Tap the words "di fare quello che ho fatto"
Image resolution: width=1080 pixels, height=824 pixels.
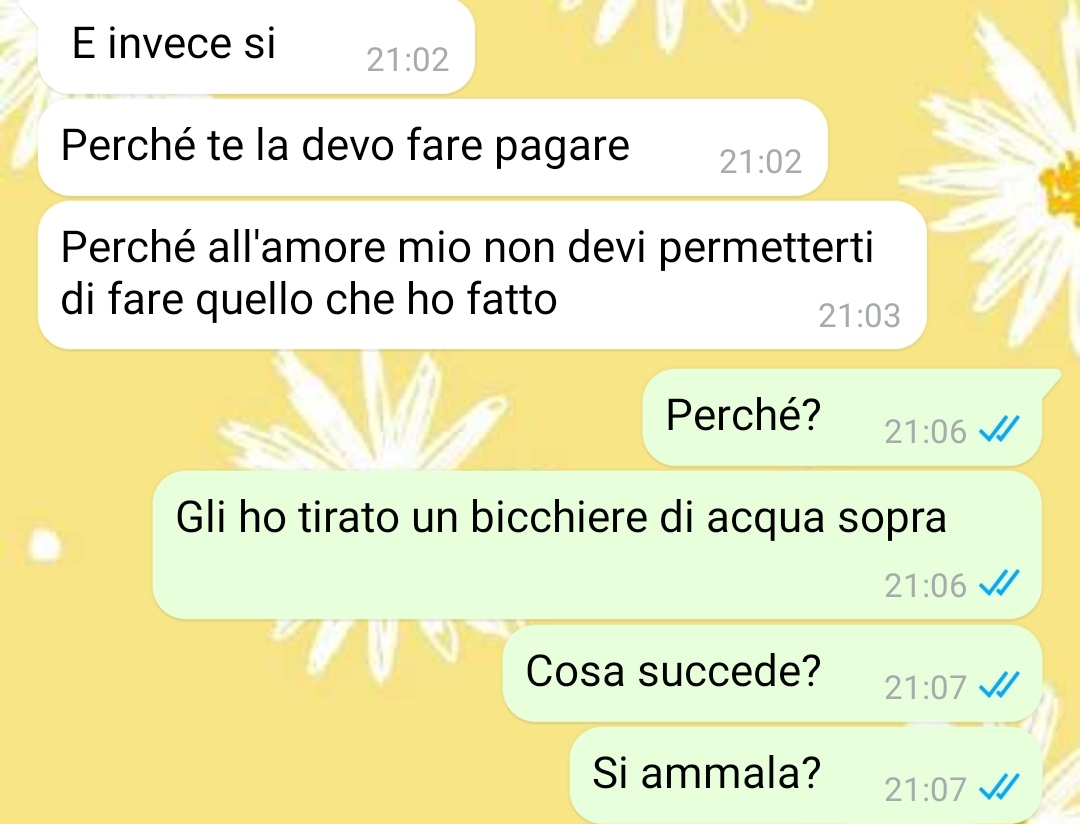point(309,300)
